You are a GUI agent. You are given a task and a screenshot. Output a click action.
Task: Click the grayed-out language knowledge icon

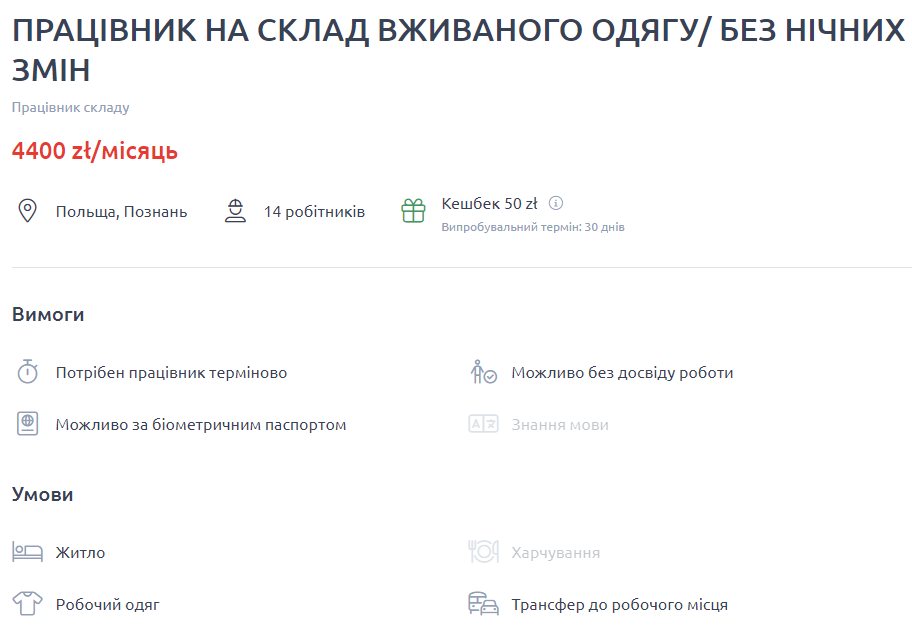(x=482, y=423)
